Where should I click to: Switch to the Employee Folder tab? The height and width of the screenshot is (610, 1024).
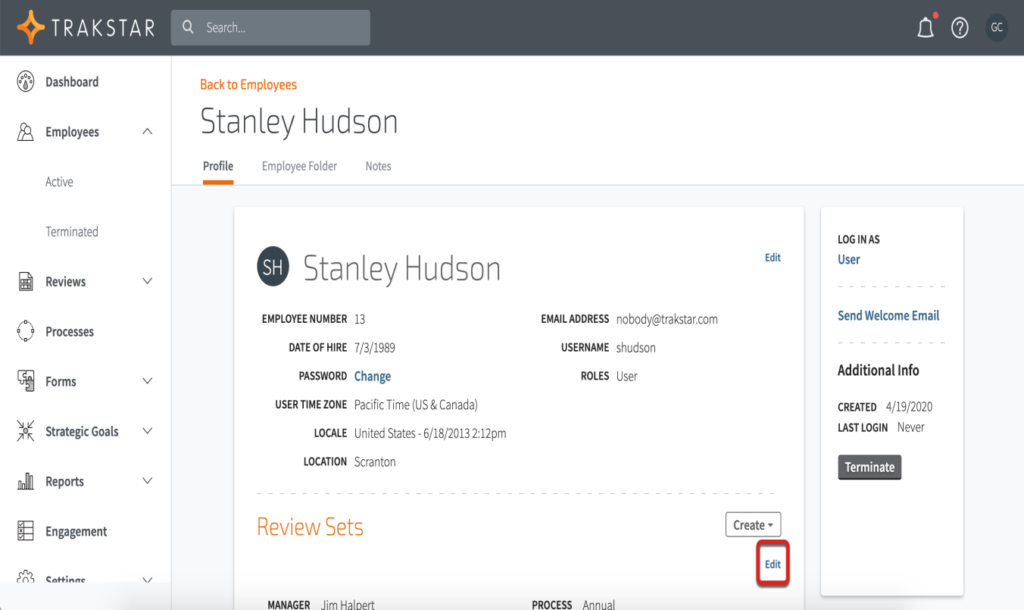pyautogui.click(x=299, y=166)
